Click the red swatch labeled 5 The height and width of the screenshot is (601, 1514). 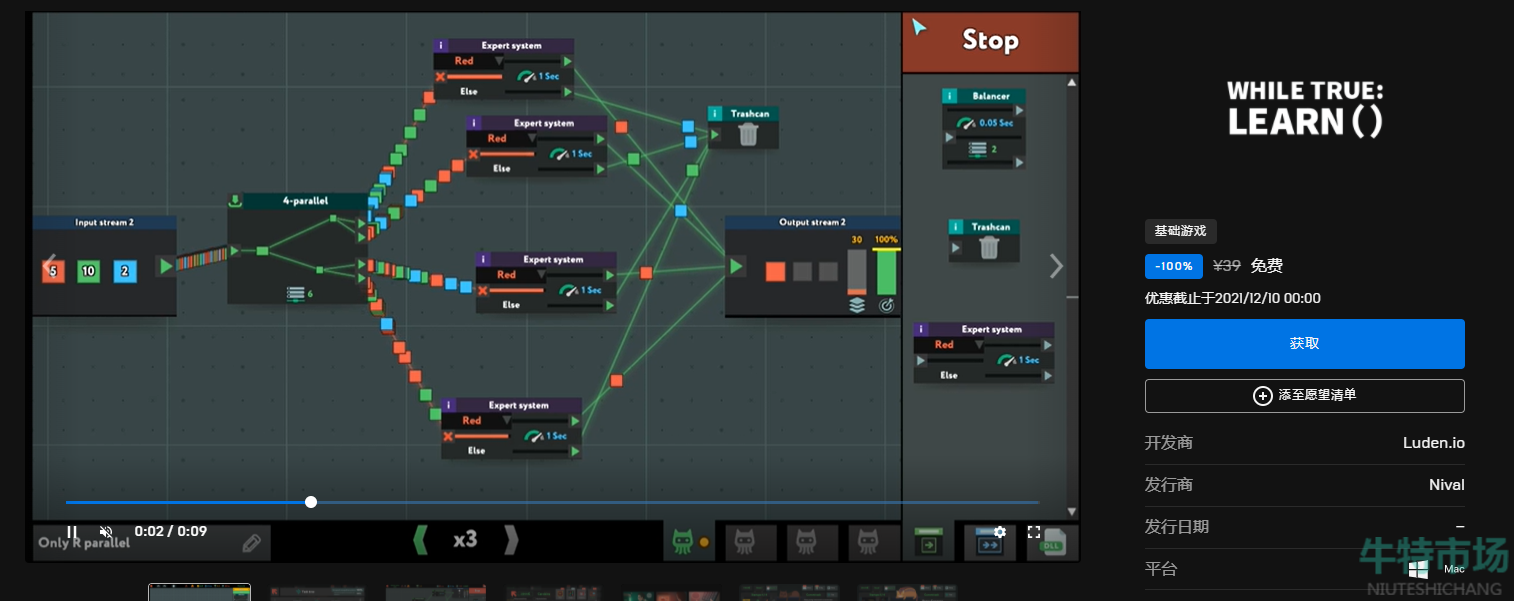[x=53, y=270]
